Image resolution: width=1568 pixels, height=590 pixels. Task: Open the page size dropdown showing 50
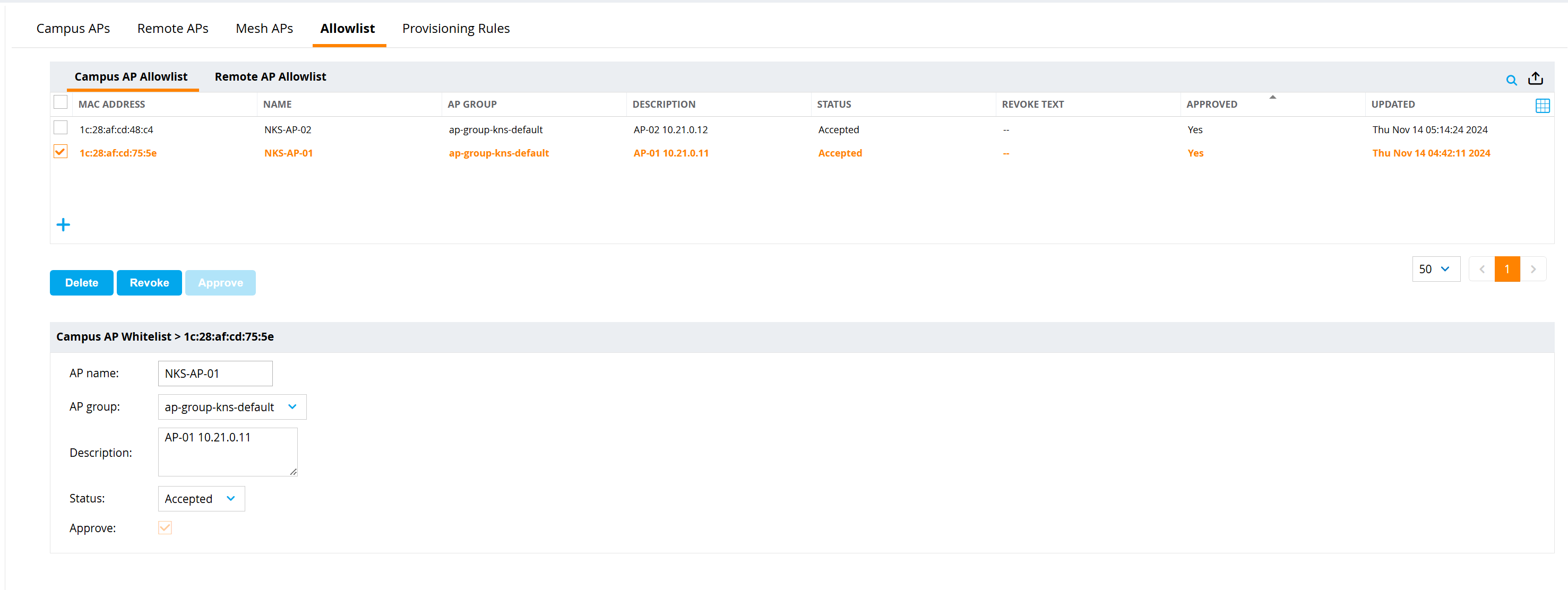pyautogui.click(x=1435, y=268)
